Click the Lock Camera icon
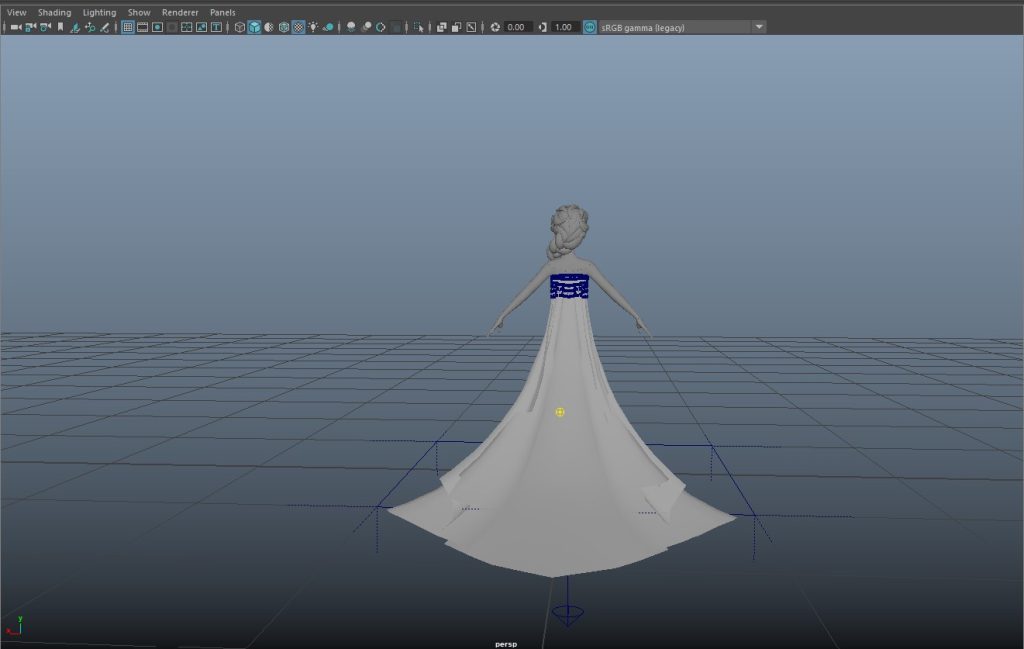The width and height of the screenshot is (1024, 649). 31,27
